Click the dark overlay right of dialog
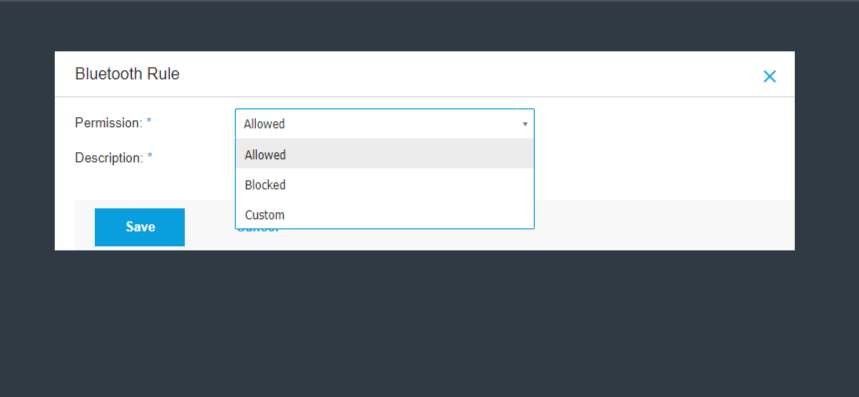 [x=827, y=151]
